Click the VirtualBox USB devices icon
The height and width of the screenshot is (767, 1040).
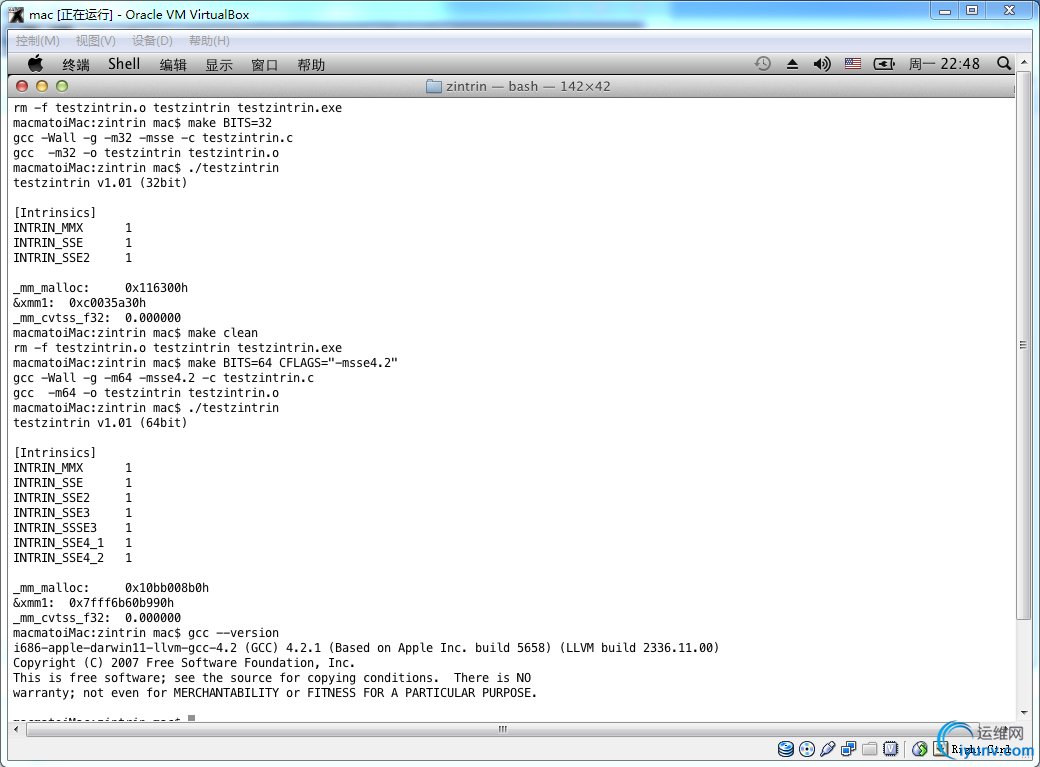click(x=828, y=749)
